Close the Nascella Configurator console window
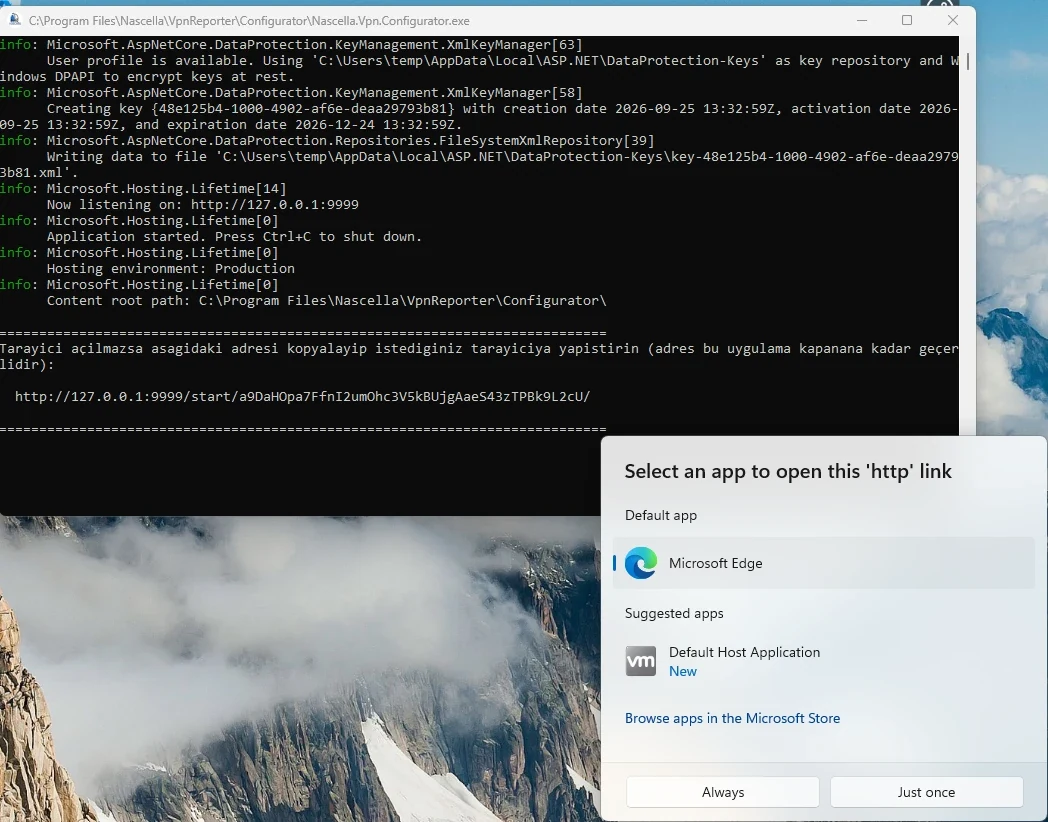 (x=953, y=21)
